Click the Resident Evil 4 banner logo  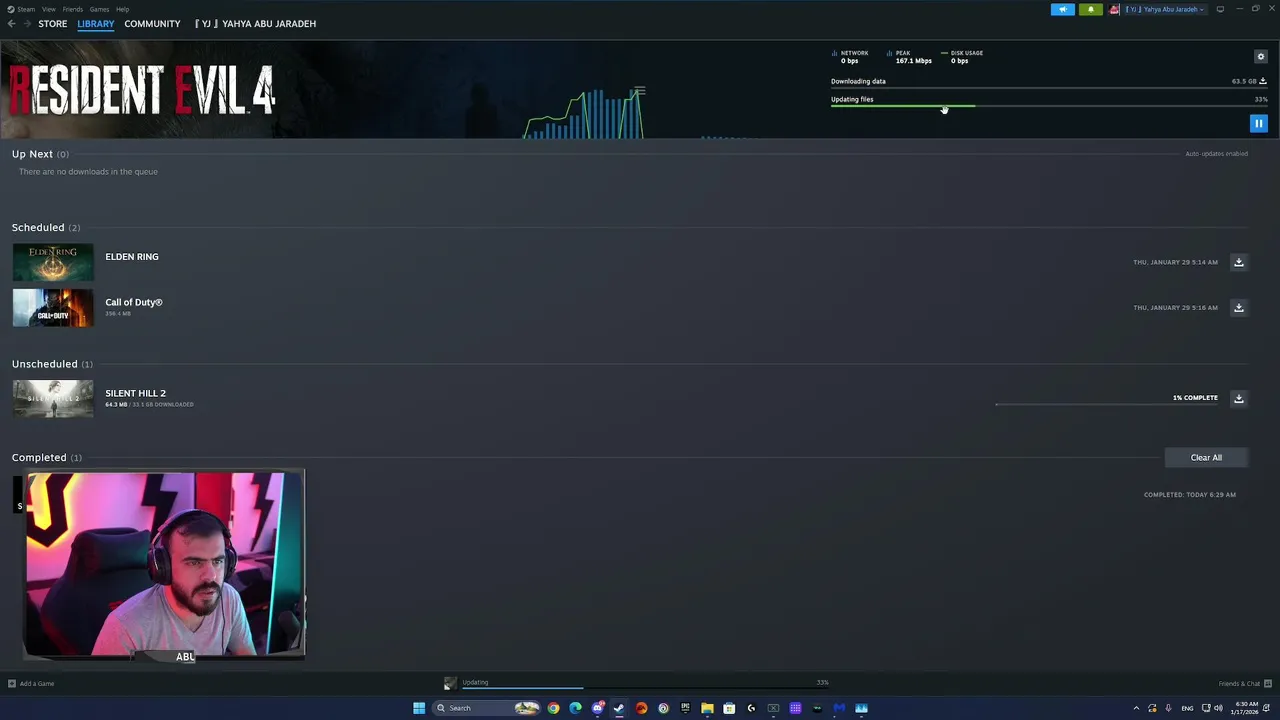pos(142,91)
